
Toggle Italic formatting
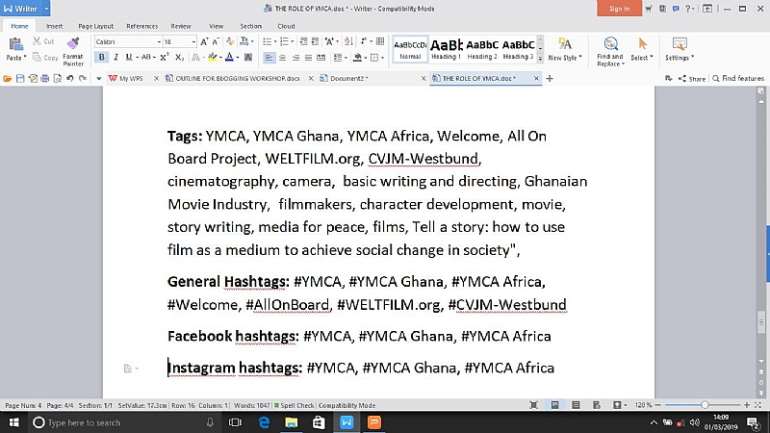[x=116, y=57]
